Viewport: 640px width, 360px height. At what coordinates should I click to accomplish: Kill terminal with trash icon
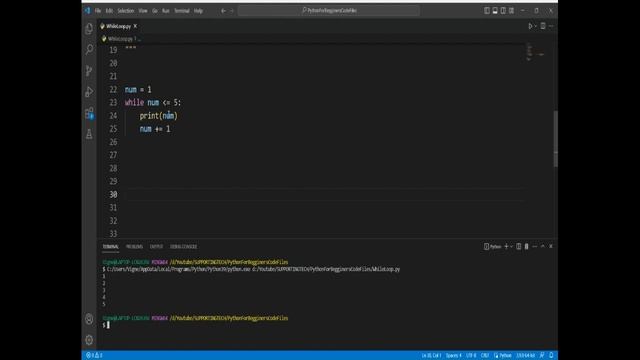tap(527, 247)
